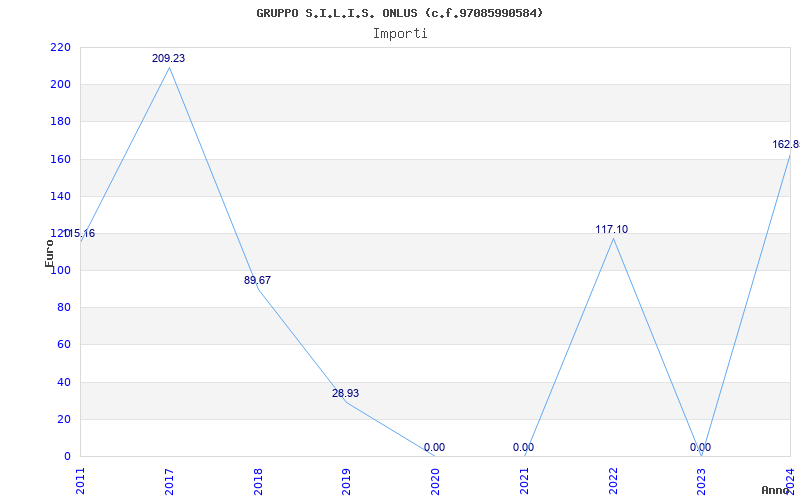Click x-axis year label 2011
The image size is (800, 500).
(80, 482)
